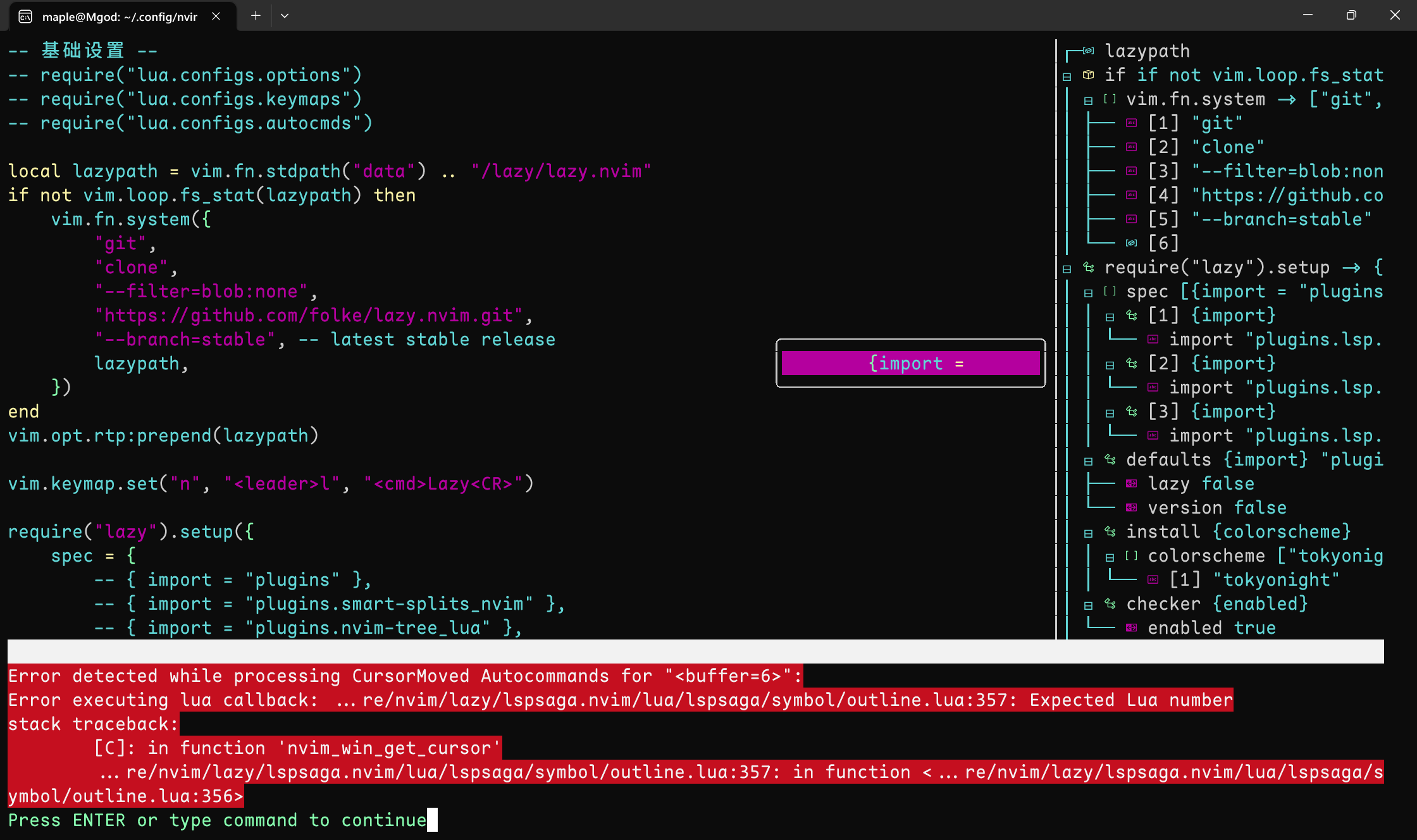Click the array icon next to vim.fn.system

pos(1108,99)
